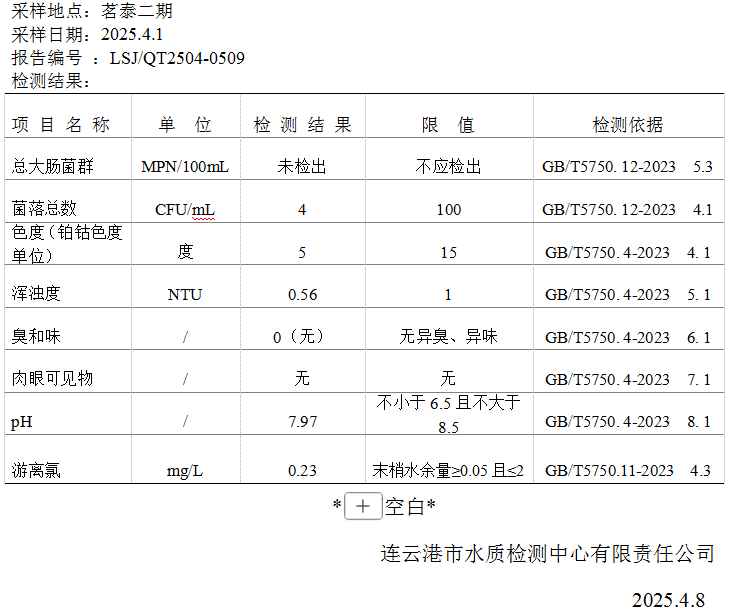
Task: Select the 无异臭、异味 limit cell
Action: tap(448, 337)
